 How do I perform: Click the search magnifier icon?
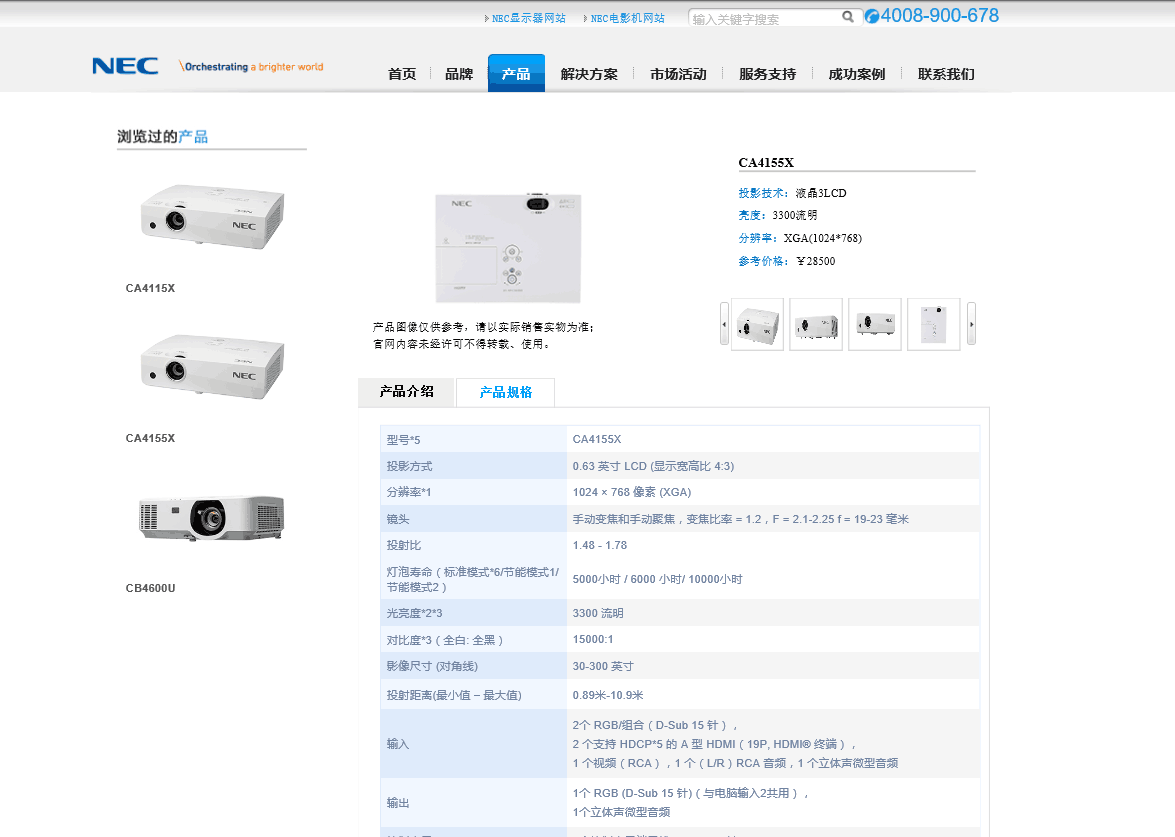(x=847, y=17)
